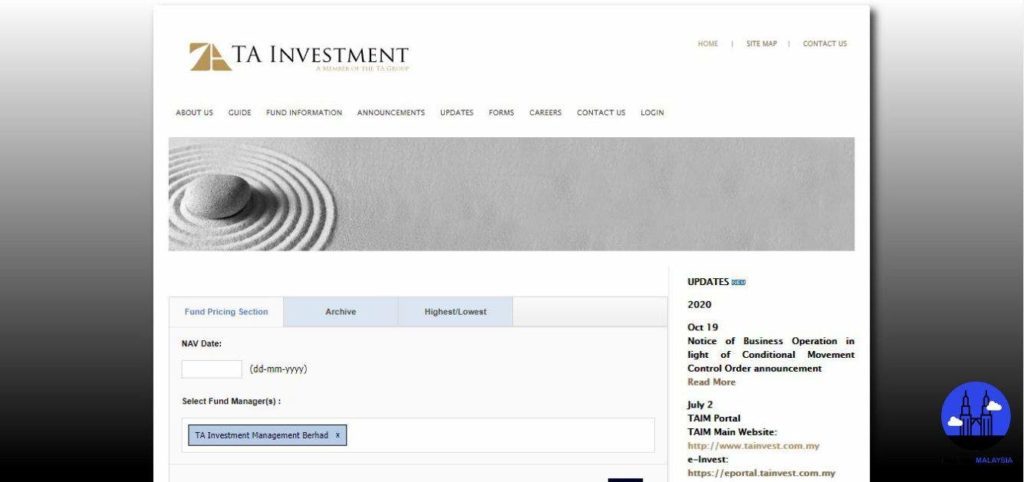Open Read More under Oct 19 notice
1024x482 pixels.
coord(711,382)
